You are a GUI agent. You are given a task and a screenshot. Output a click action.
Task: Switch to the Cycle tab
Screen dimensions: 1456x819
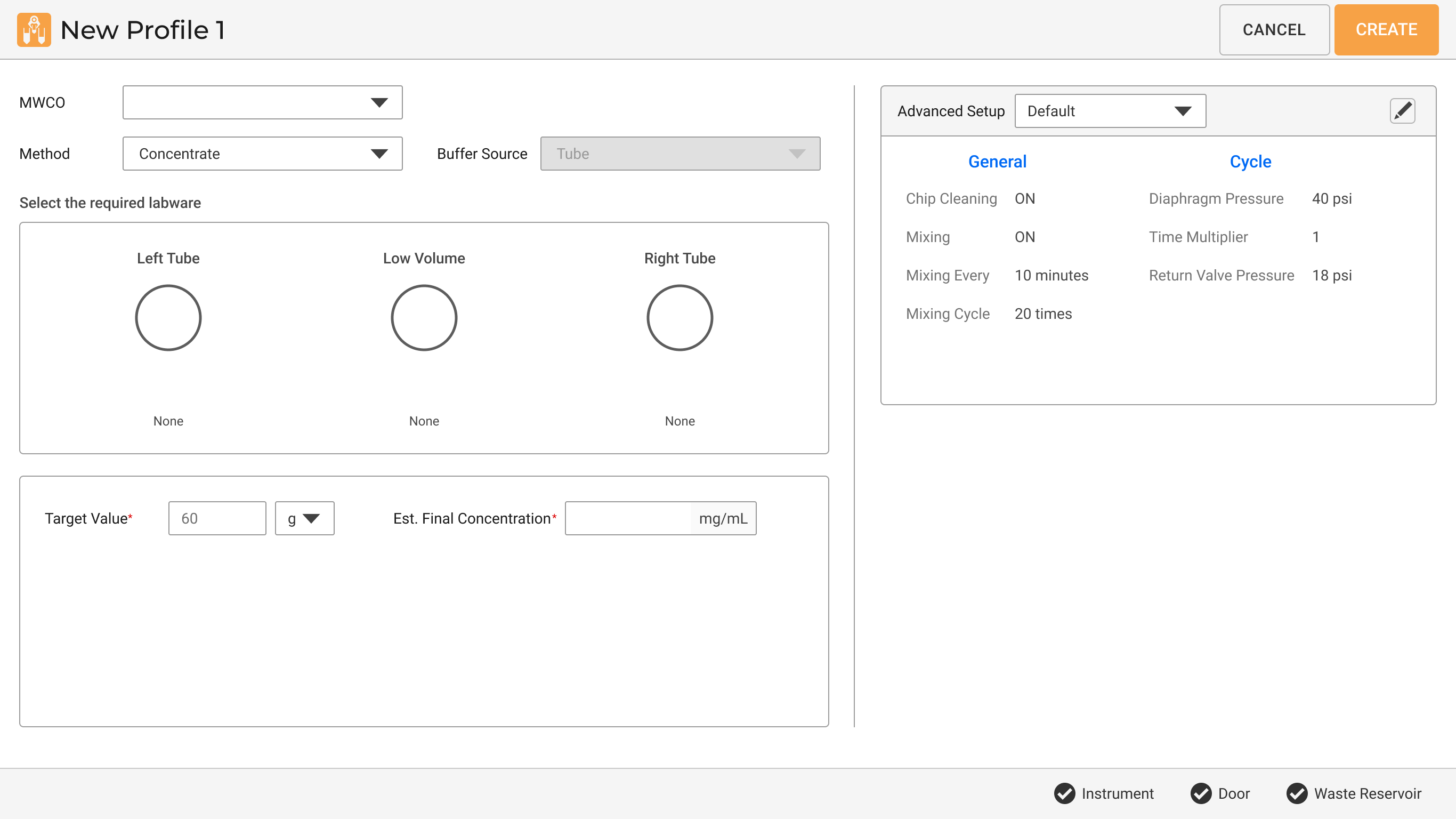(1250, 161)
